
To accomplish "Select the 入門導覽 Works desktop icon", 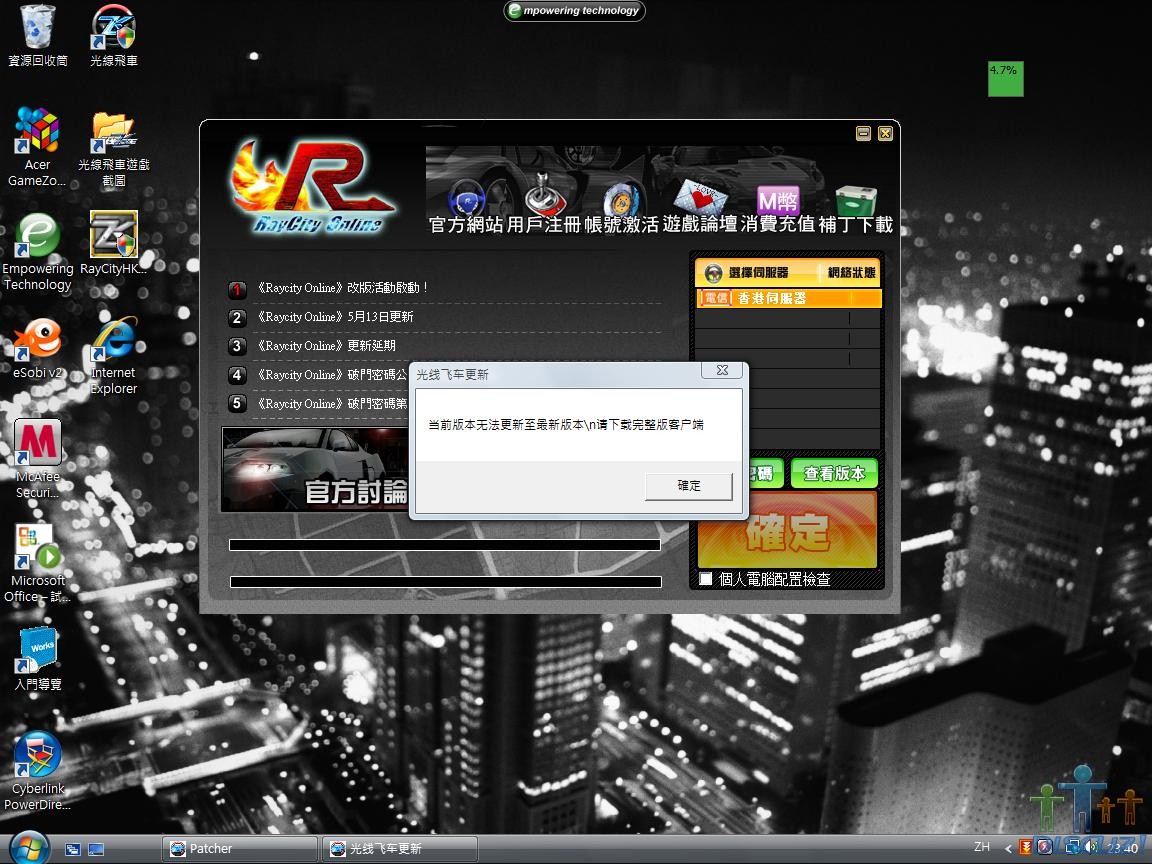I will 37,659.
